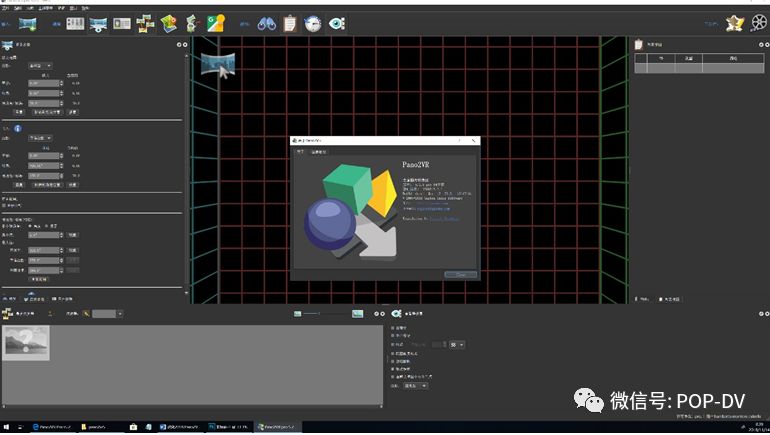Viewport: 770px width, 435px height.
Task: Open the Microsoft Store taskbar icon
Action: click(133, 427)
